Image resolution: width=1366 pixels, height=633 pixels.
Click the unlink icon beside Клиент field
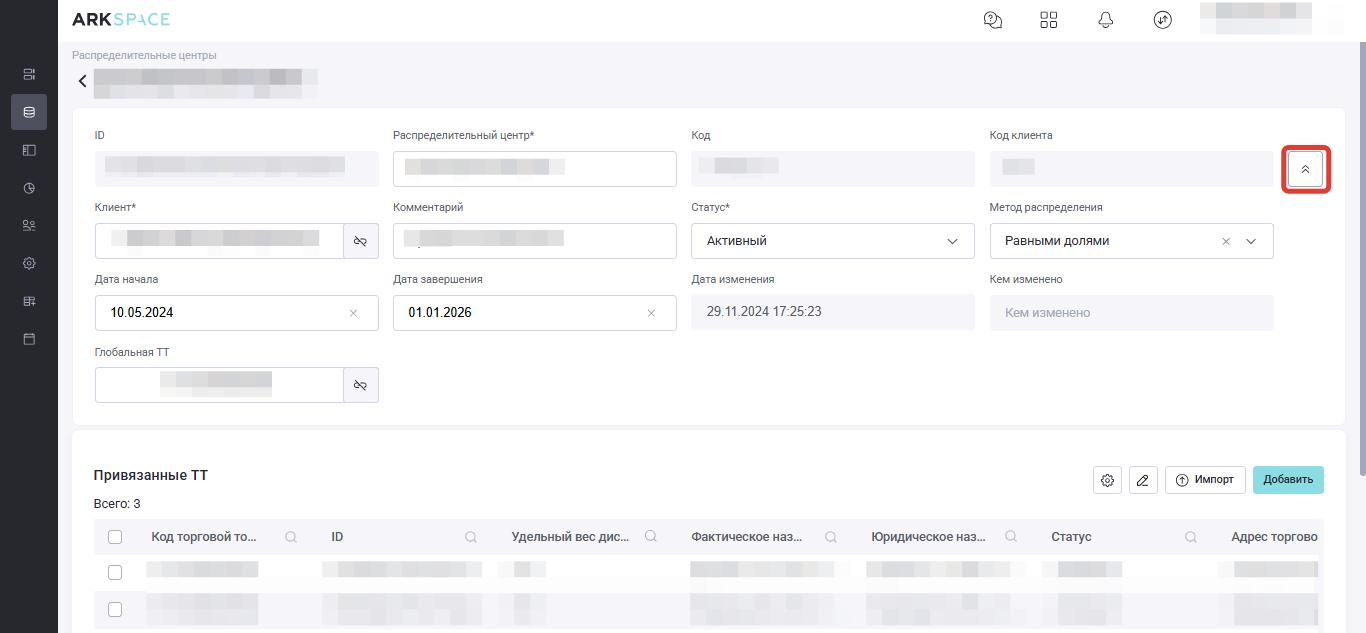361,241
